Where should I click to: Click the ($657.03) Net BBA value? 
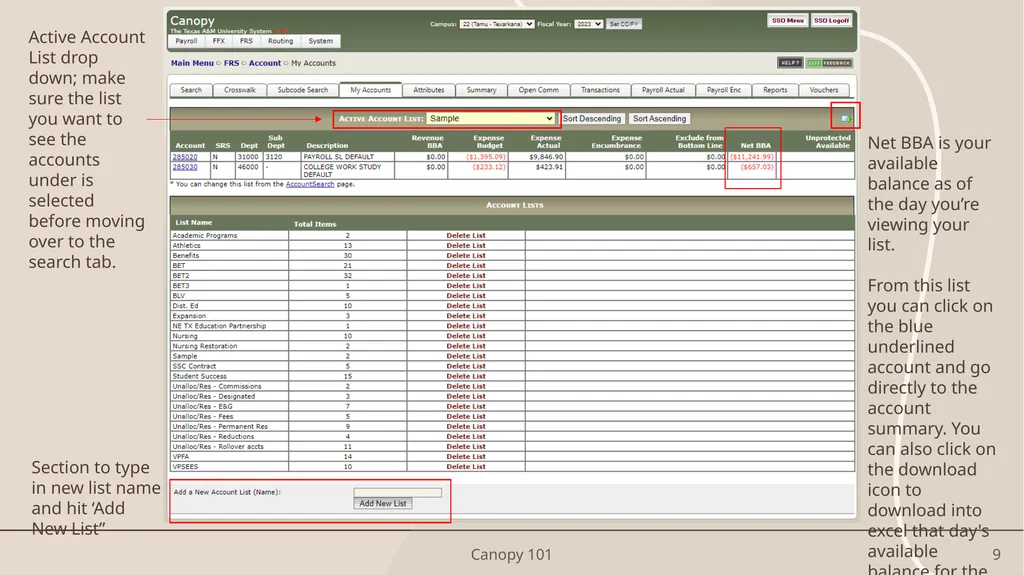[757, 167]
